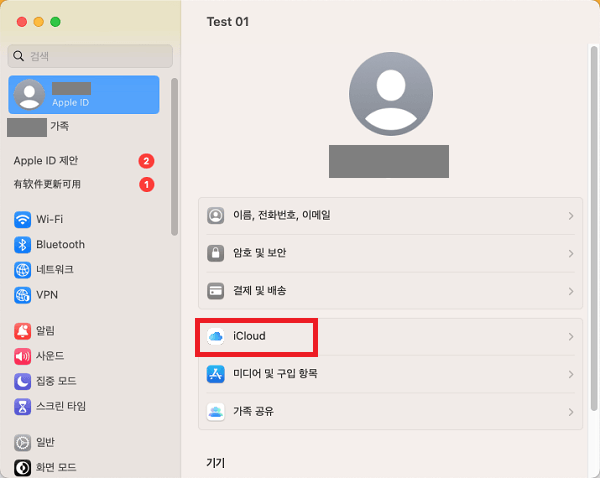Click the 스크린 타임 label text

point(61,406)
